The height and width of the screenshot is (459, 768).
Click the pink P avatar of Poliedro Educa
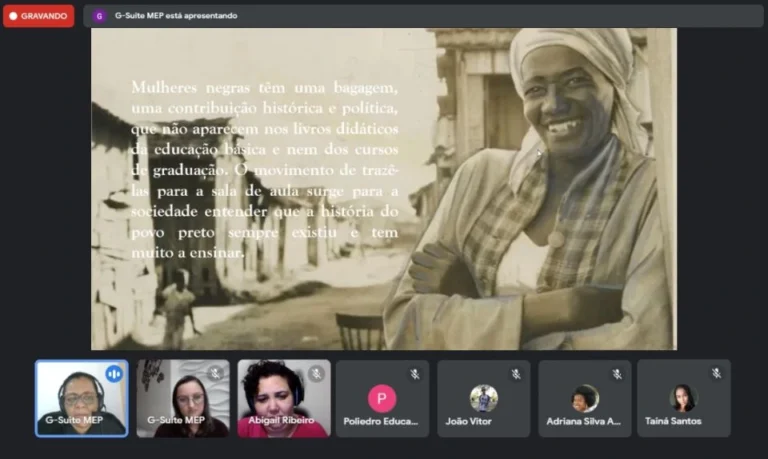[x=382, y=398]
